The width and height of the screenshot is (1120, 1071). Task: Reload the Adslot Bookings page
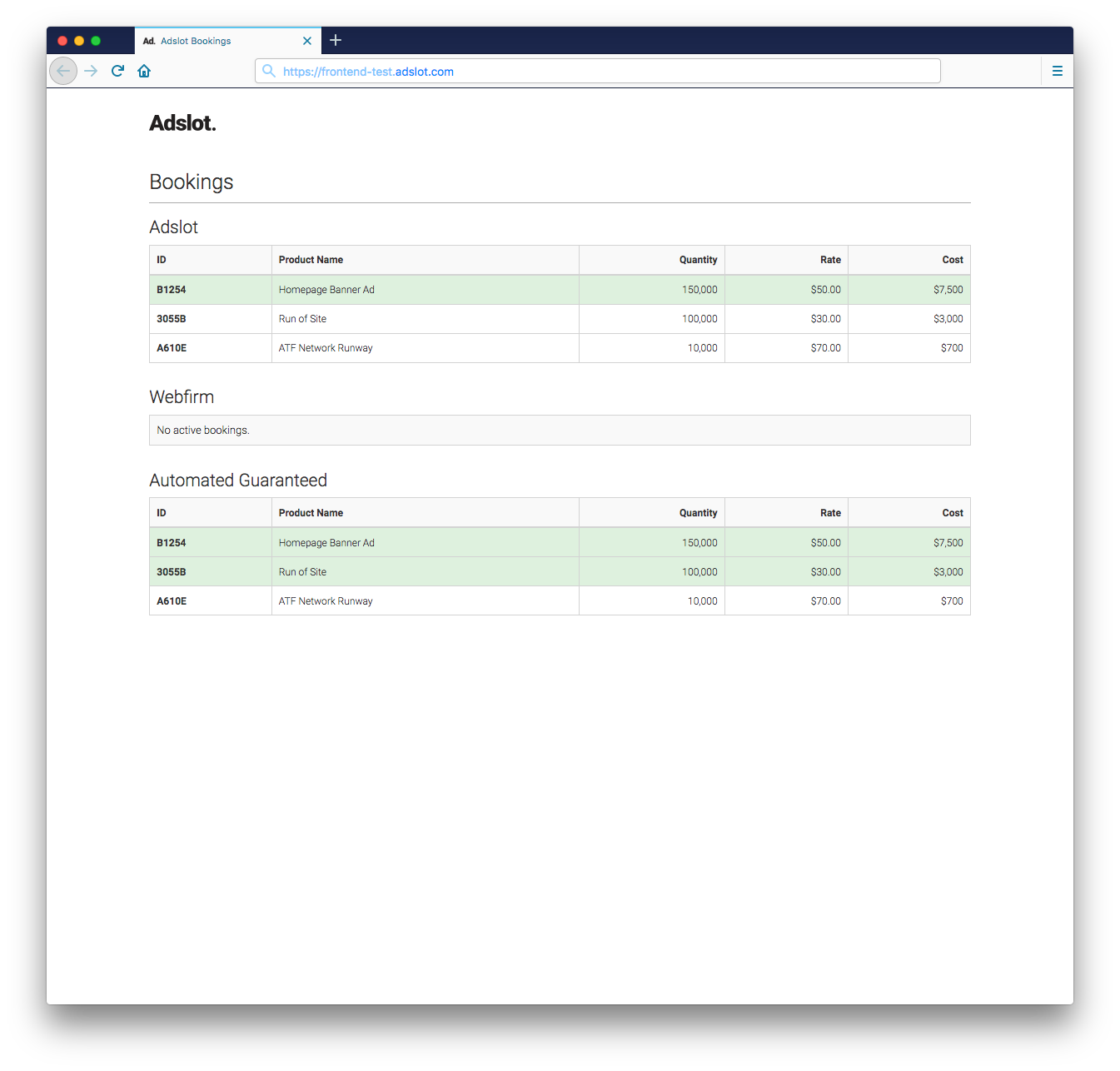click(117, 71)
